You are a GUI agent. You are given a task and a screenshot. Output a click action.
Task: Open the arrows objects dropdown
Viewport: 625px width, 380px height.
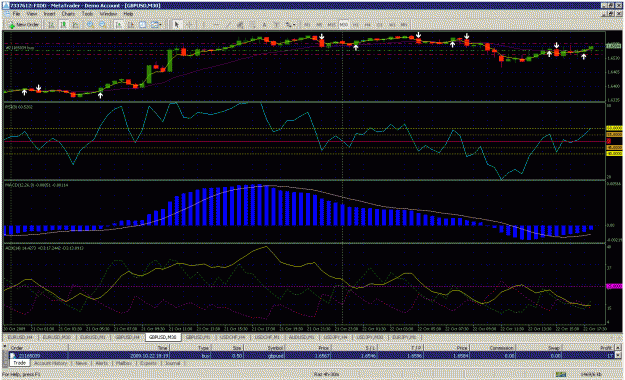(x=290, y=25)
